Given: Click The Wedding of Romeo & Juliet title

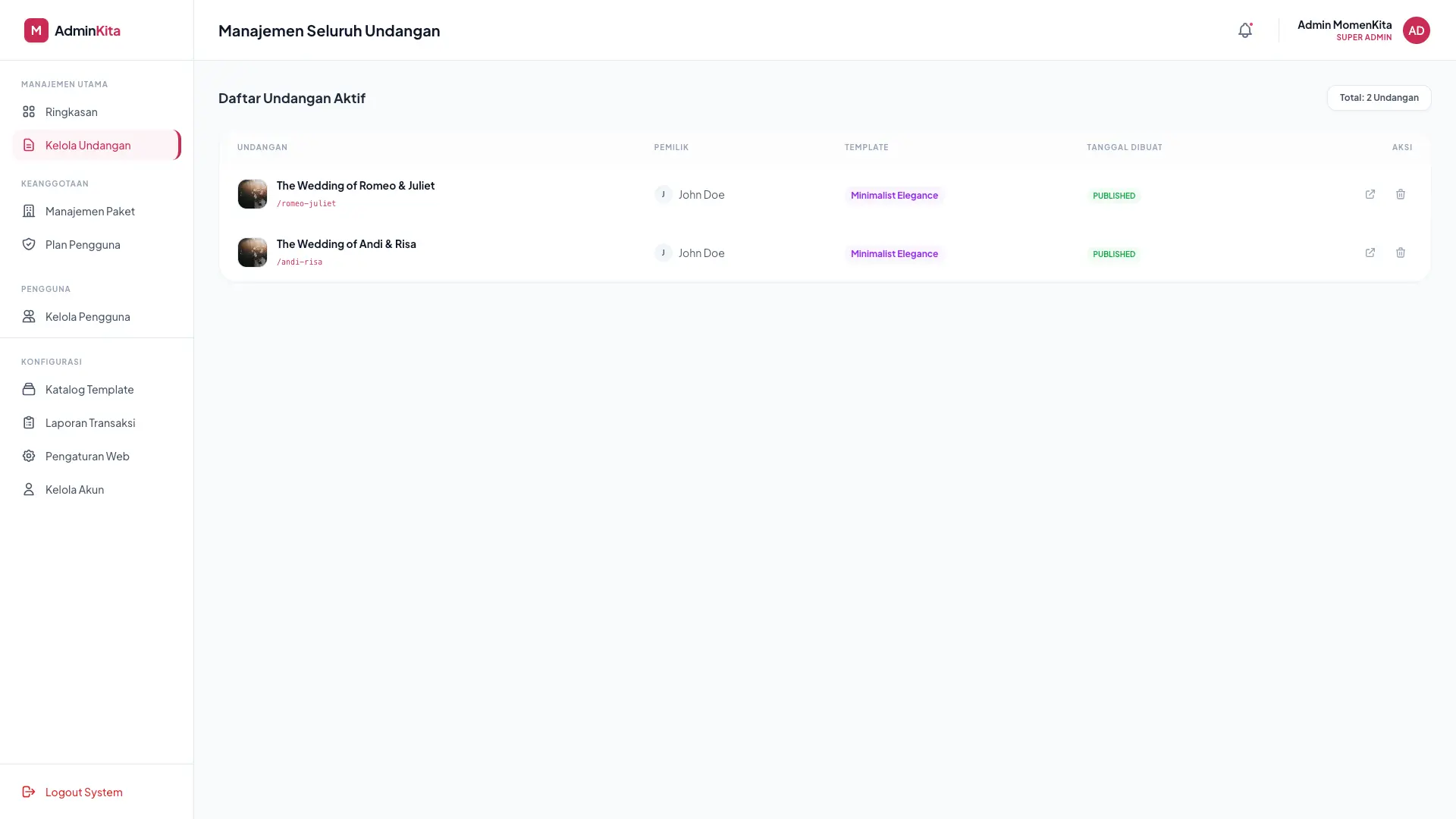Looking at the screenshot, I should click(356, 185).
